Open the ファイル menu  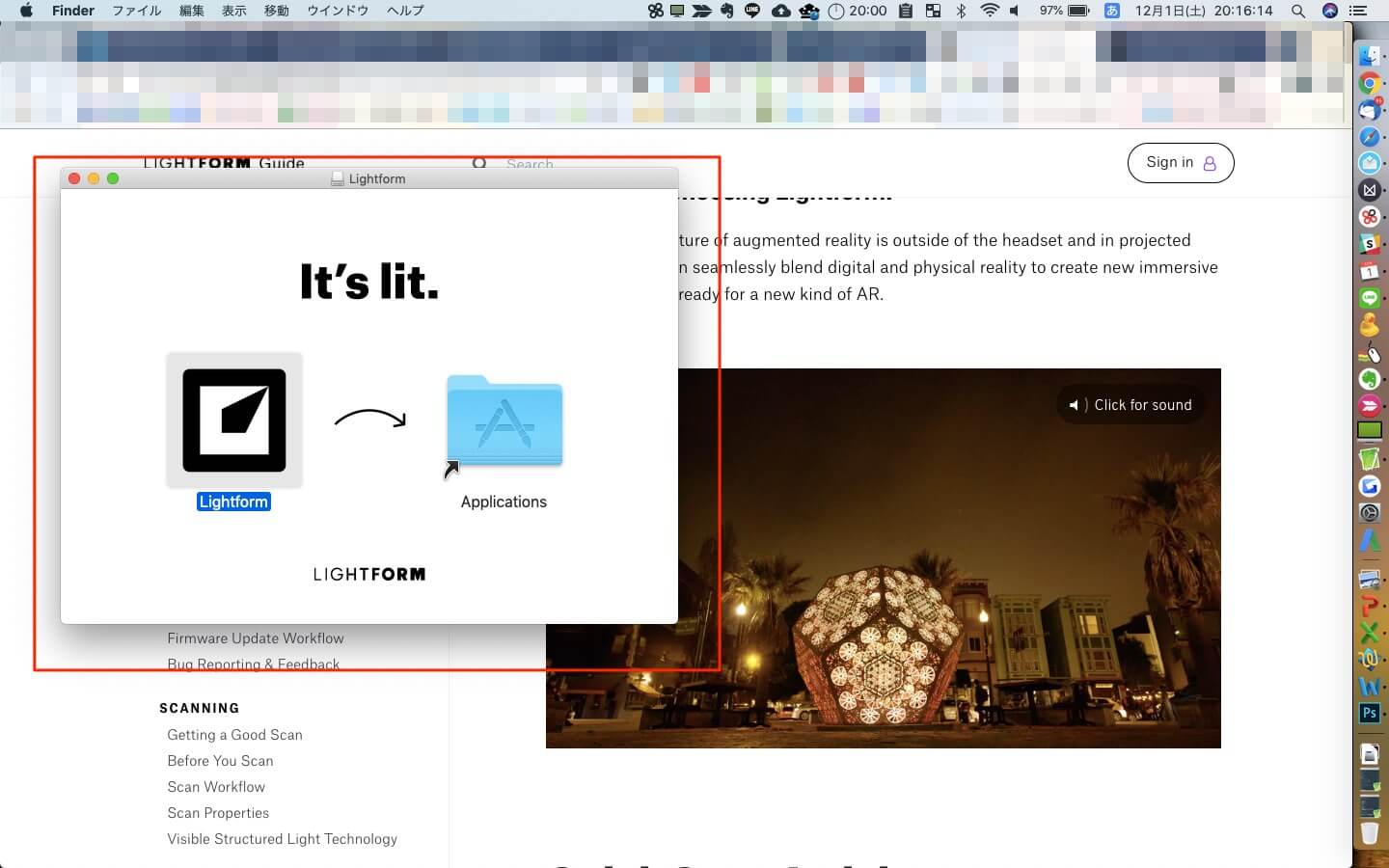click(x=137, y=11)
